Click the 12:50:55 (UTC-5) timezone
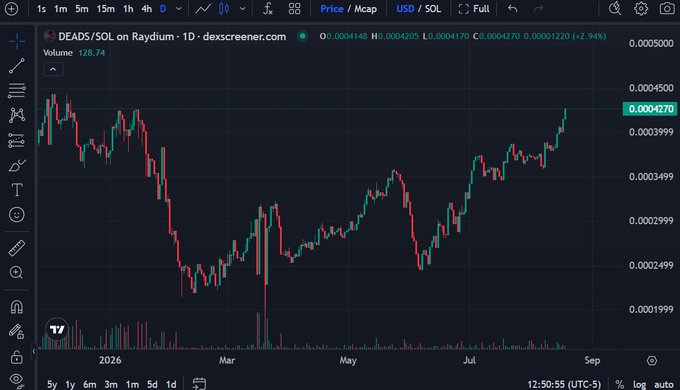The image size is (680, 390). tap(564, 384)
